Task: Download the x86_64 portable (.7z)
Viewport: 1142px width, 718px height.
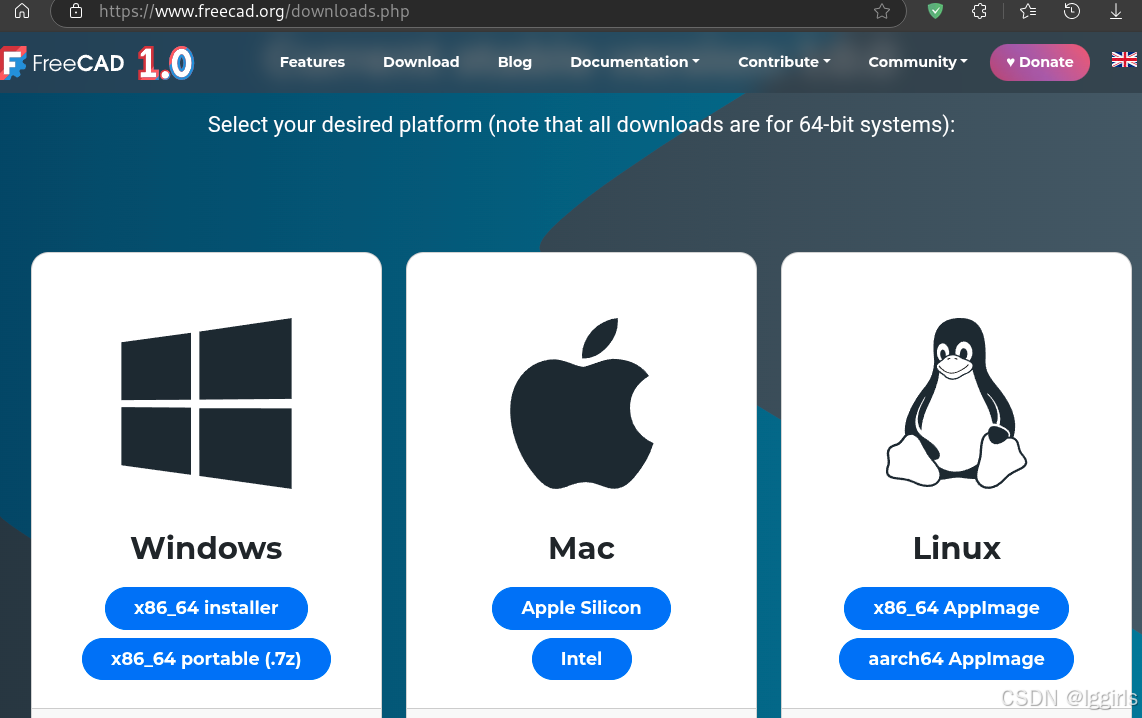Action: [x=206, y=659]
